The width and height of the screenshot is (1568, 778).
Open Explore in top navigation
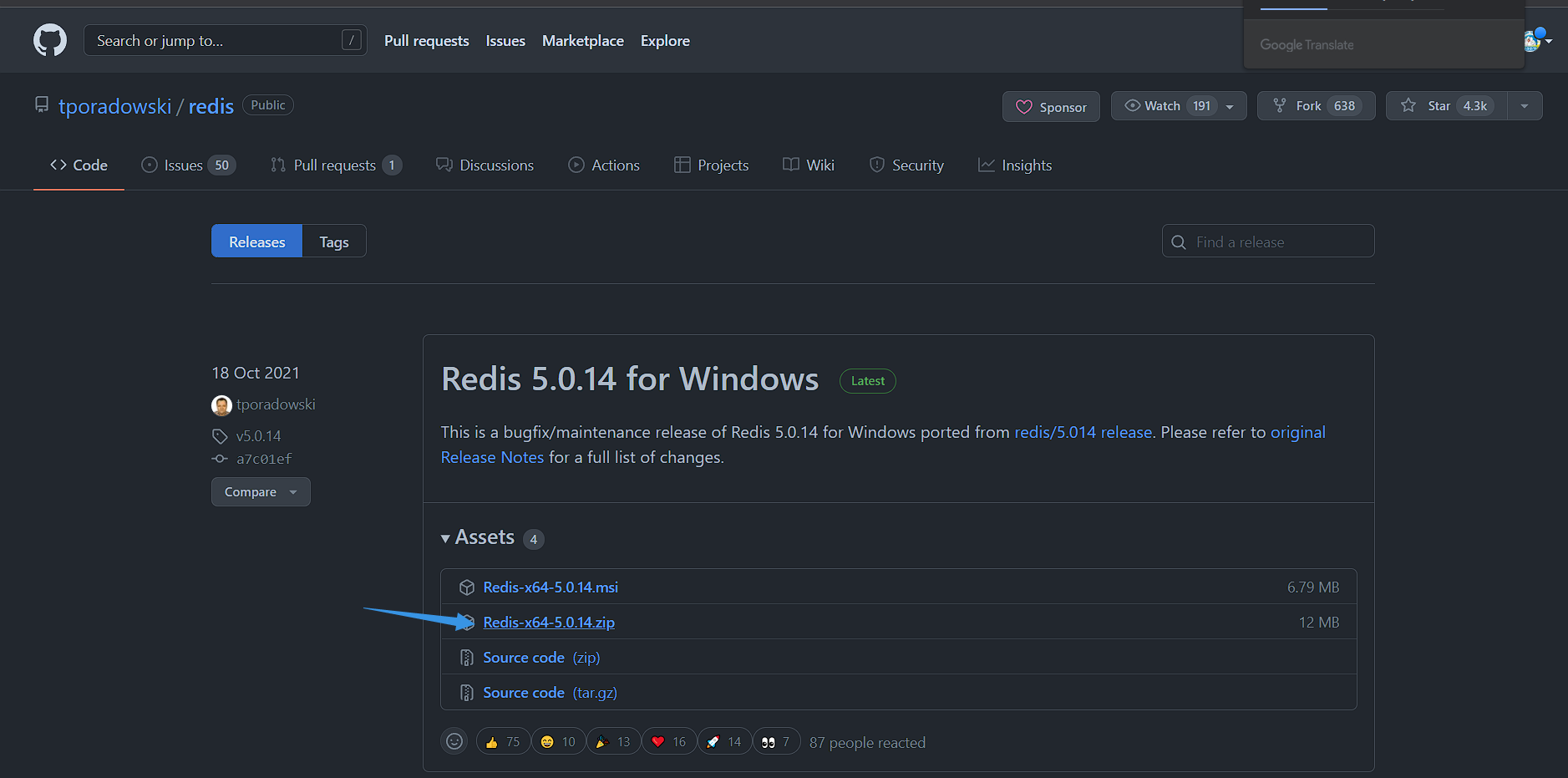pyautogui.click(x=665, y=40)
